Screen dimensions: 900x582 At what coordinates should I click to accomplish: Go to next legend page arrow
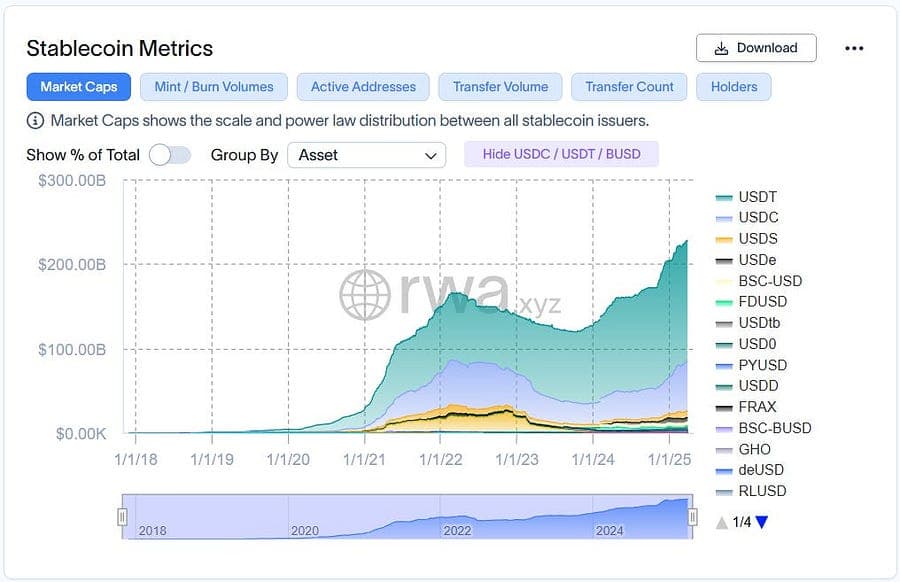pyautogui.click(x=762, y=522)
